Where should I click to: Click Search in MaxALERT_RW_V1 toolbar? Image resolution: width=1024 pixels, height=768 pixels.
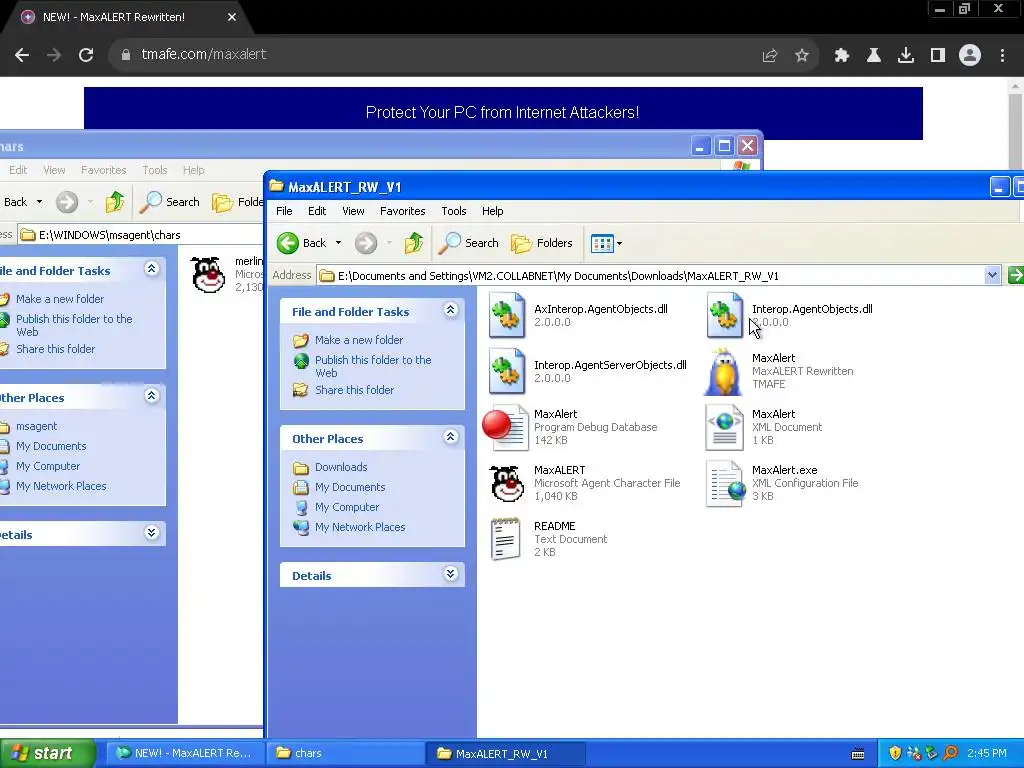pos(468,243)
